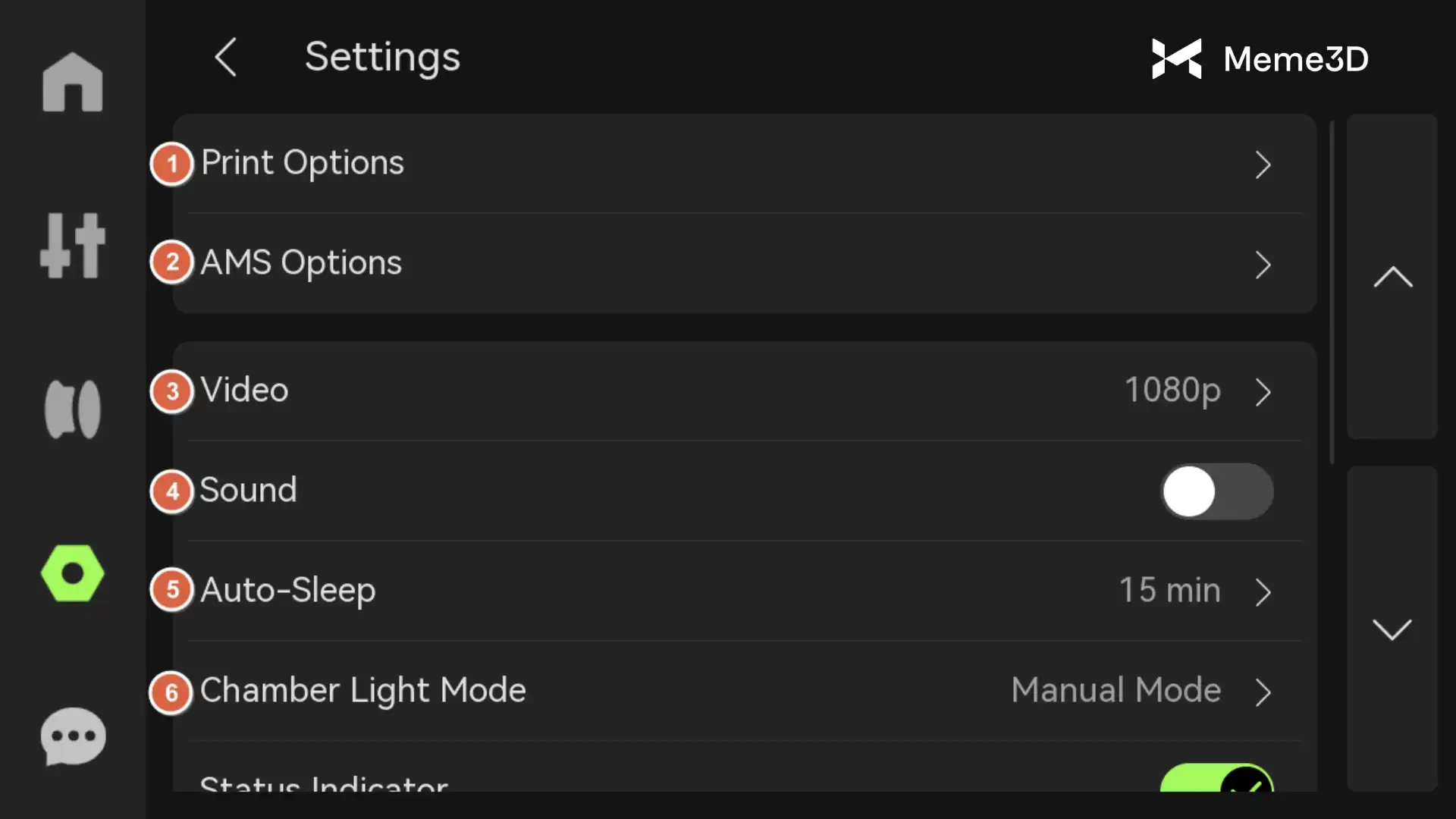This screenshot has width=1456, height=819.
Task: Open the Filament spool sidebar icon
Action: tap(73, 409)
